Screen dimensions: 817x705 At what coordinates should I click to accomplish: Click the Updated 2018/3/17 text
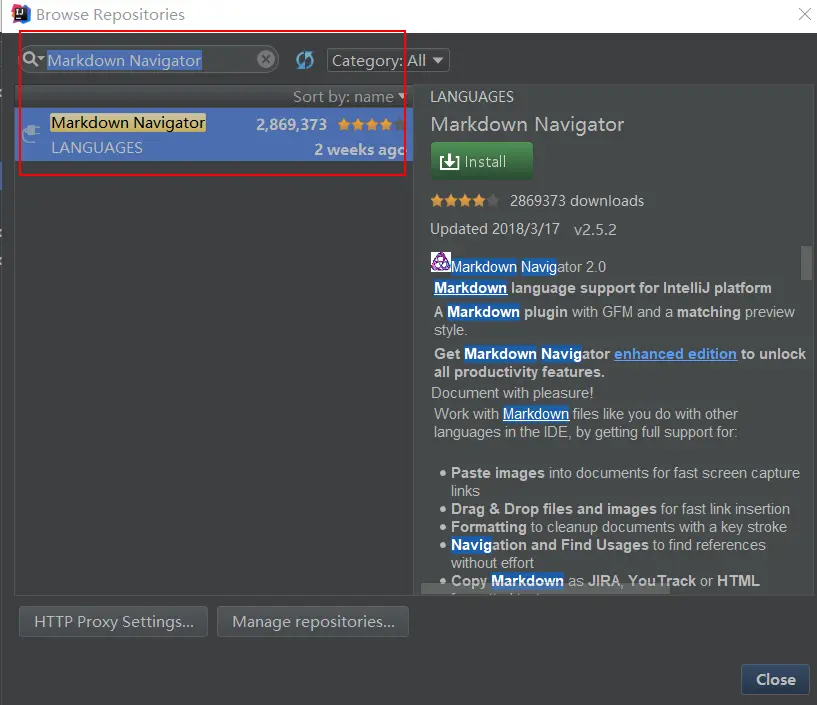[495, 229]
